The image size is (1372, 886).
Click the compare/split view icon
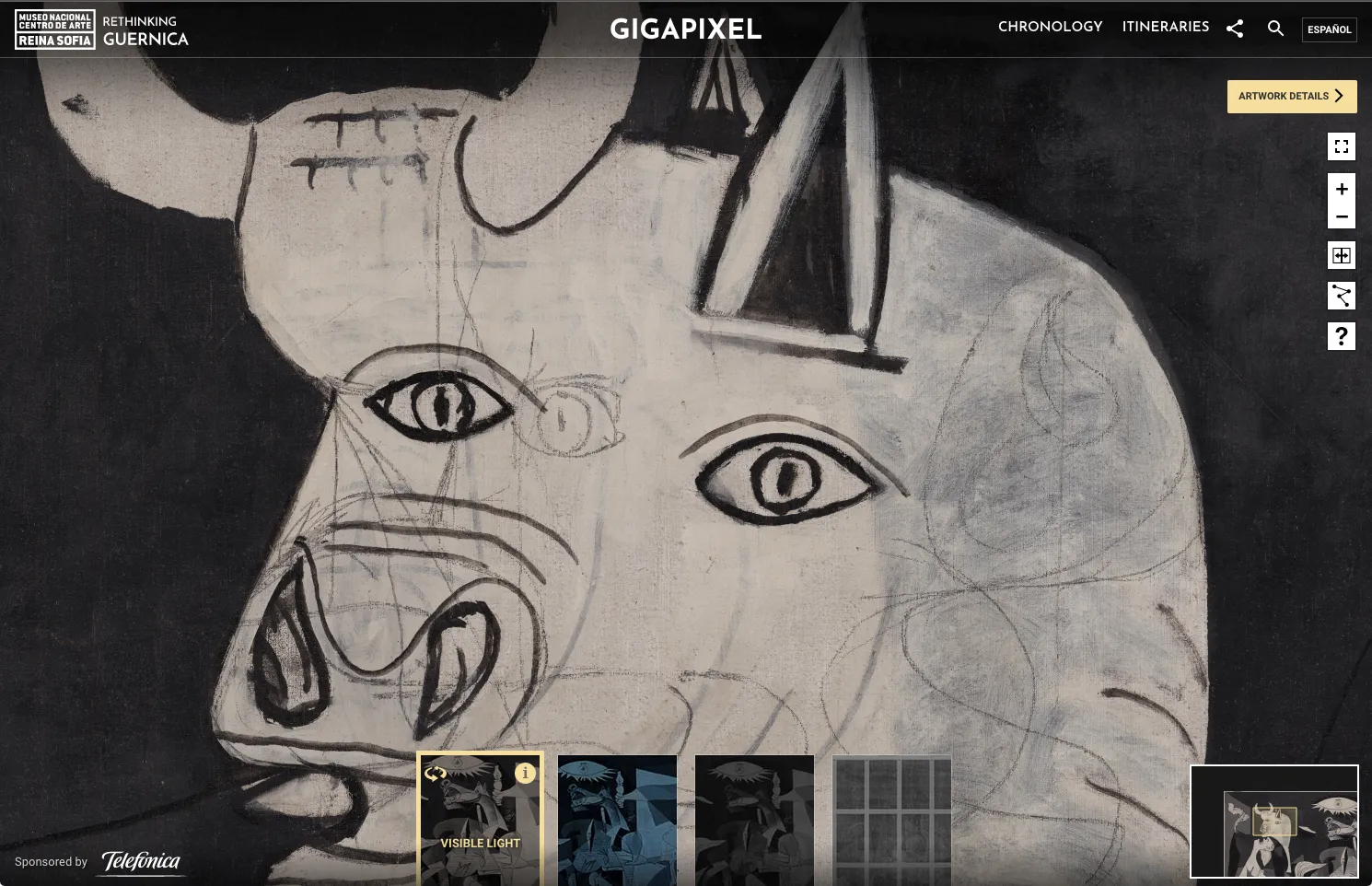click(x=1342, y=255)
